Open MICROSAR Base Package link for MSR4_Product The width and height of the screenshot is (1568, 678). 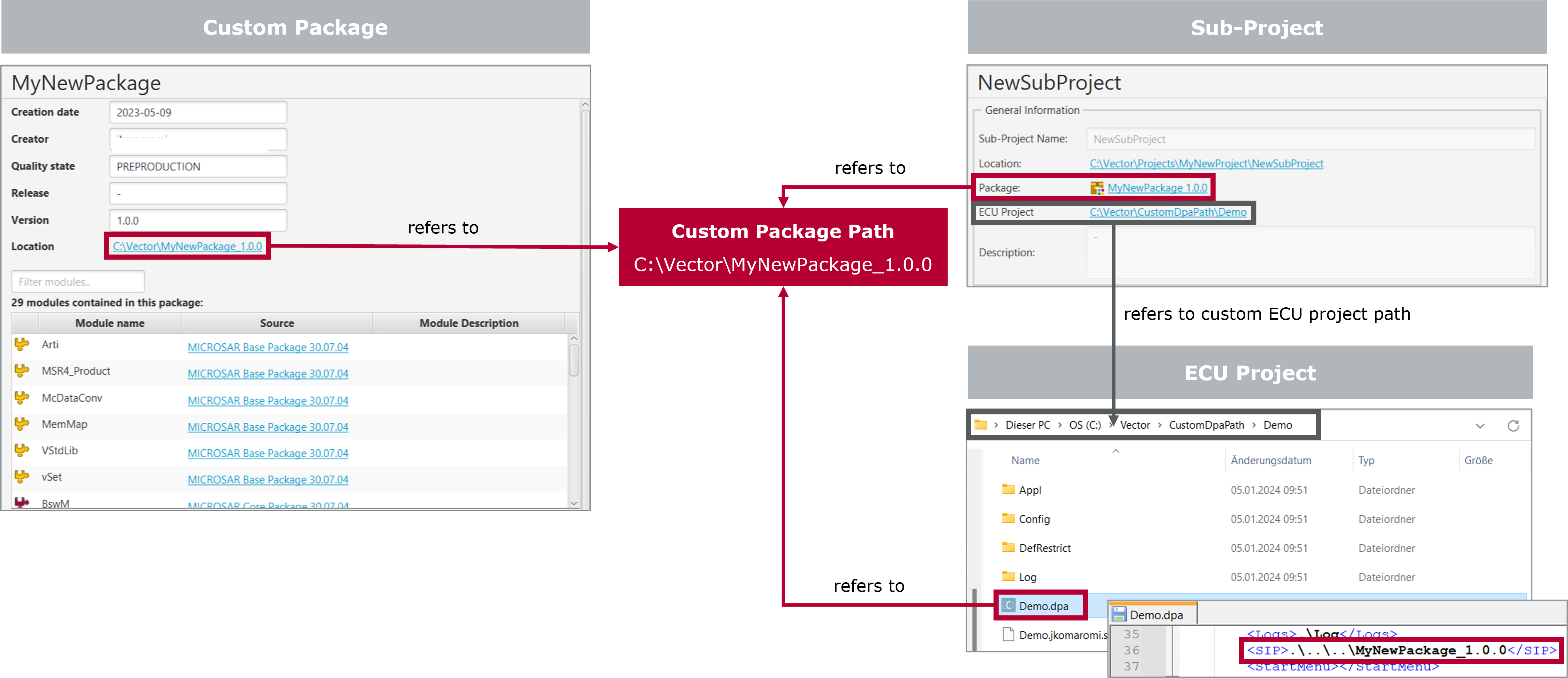point(268,374)
